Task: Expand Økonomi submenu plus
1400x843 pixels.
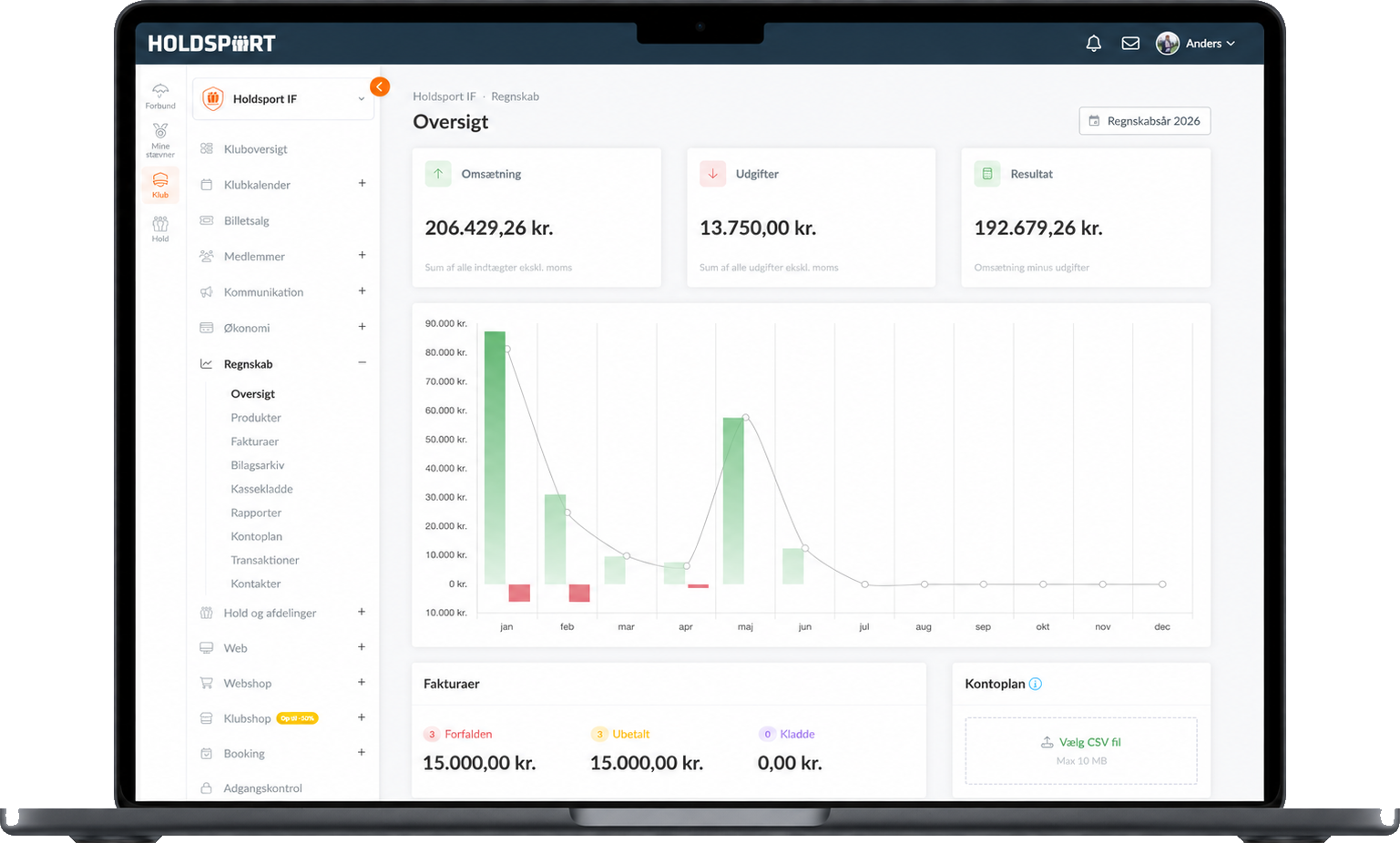Action: coord(362,327)
